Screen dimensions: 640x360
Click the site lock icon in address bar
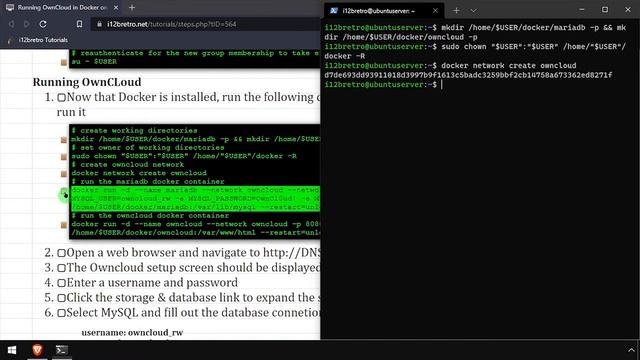click(99, 24)
